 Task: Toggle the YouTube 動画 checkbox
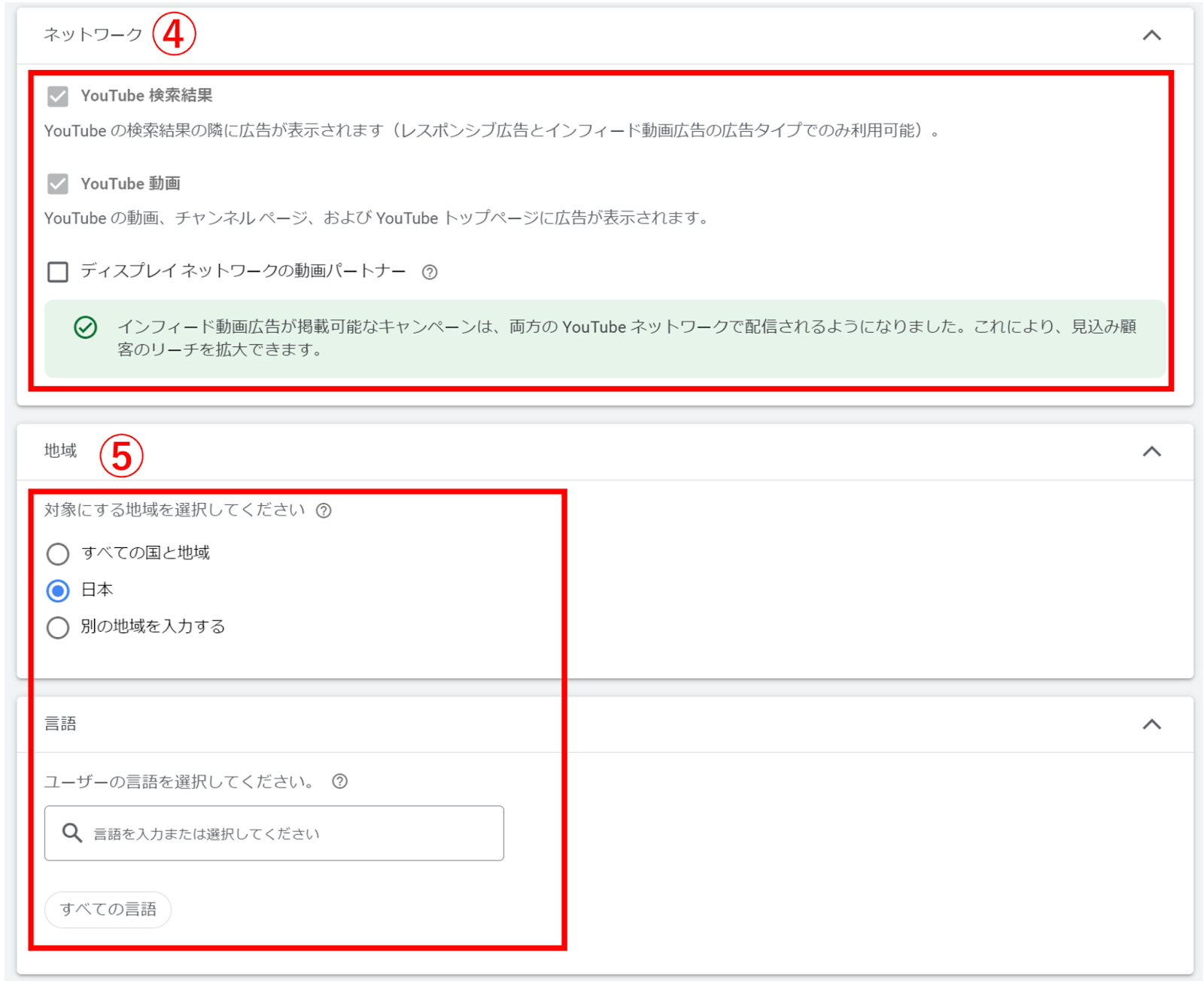pyautogui.click(x=58, y=184)
